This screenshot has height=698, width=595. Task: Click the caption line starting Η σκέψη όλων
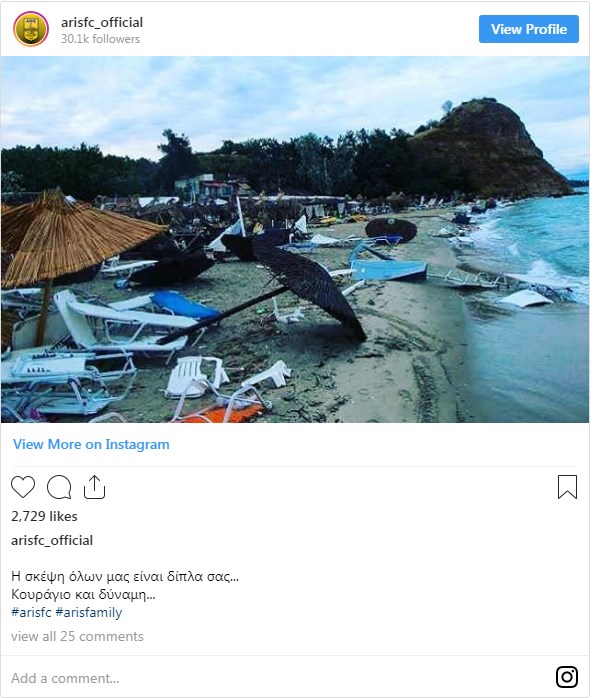tap(125, 576)
